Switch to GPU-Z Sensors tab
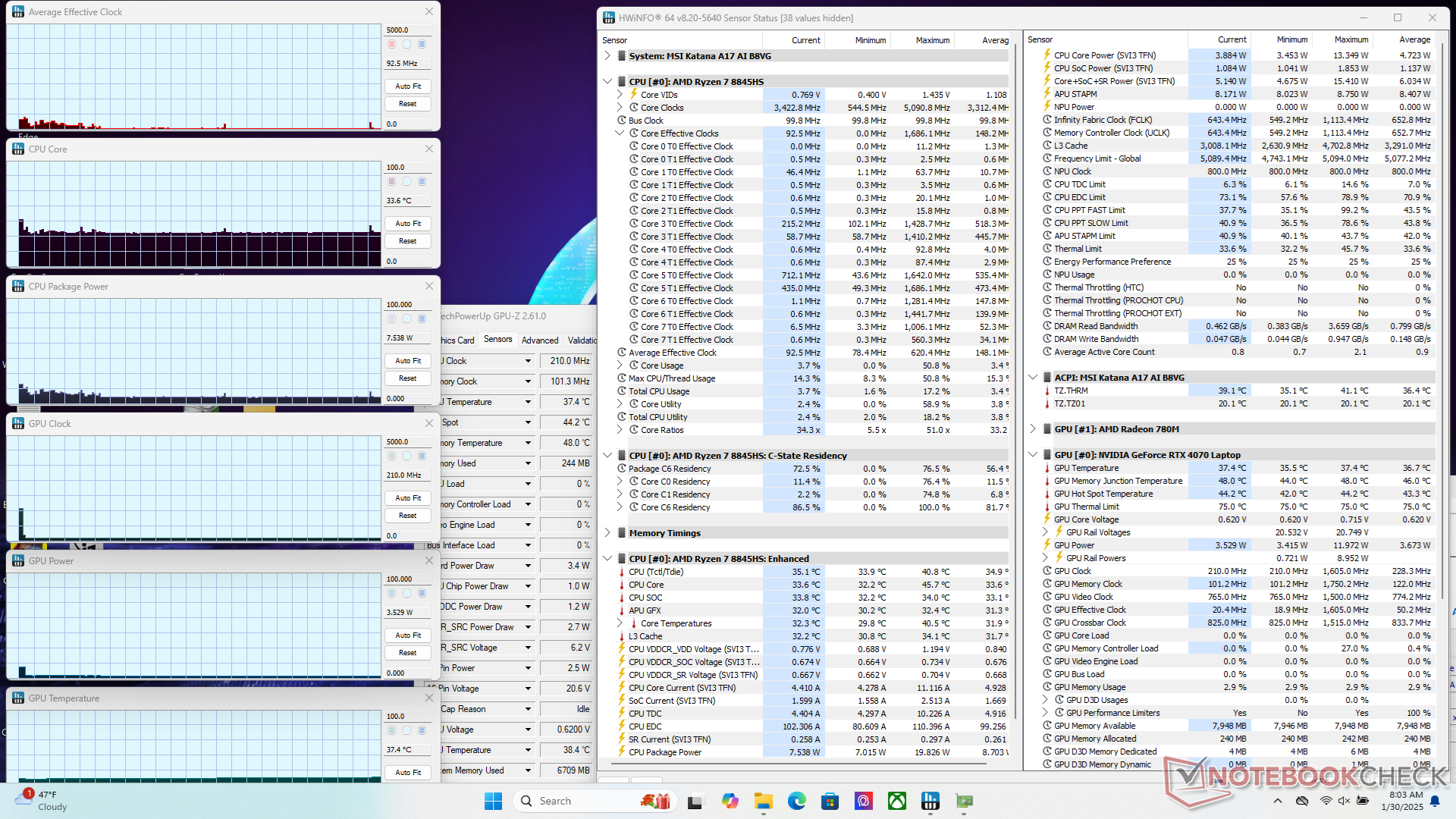 (x=497, y=340)
